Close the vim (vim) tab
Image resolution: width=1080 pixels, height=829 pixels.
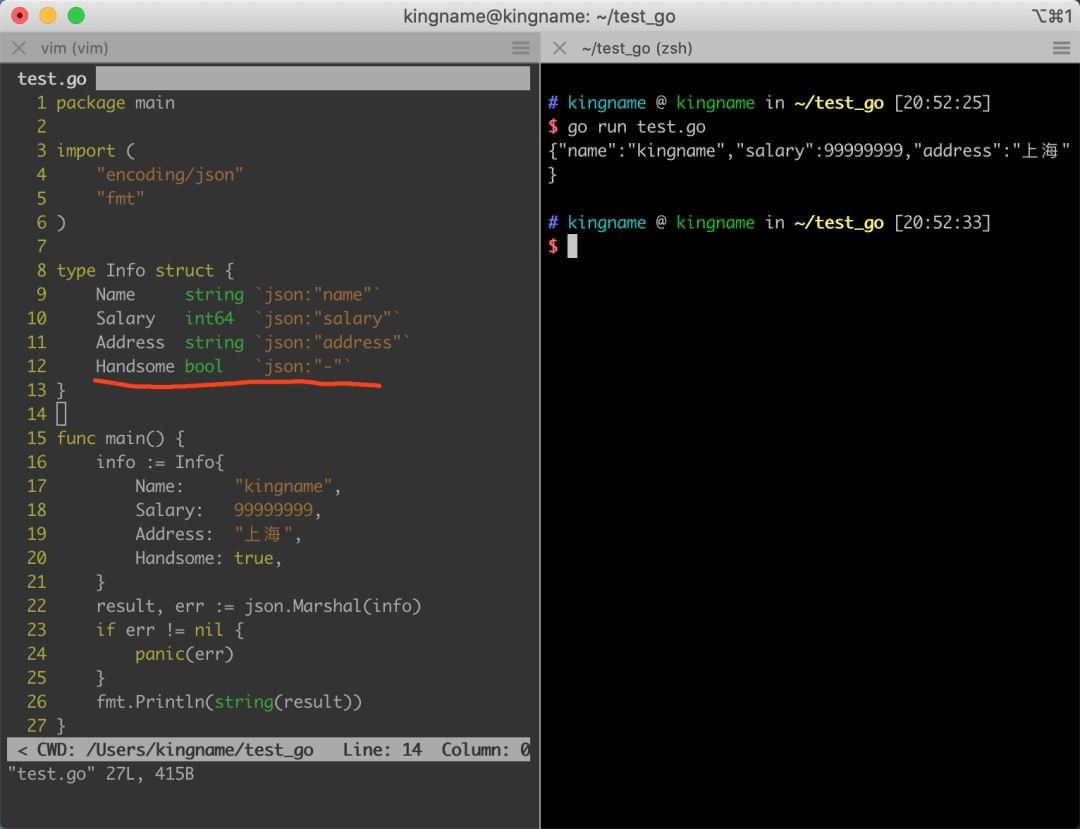pos(19,48)
